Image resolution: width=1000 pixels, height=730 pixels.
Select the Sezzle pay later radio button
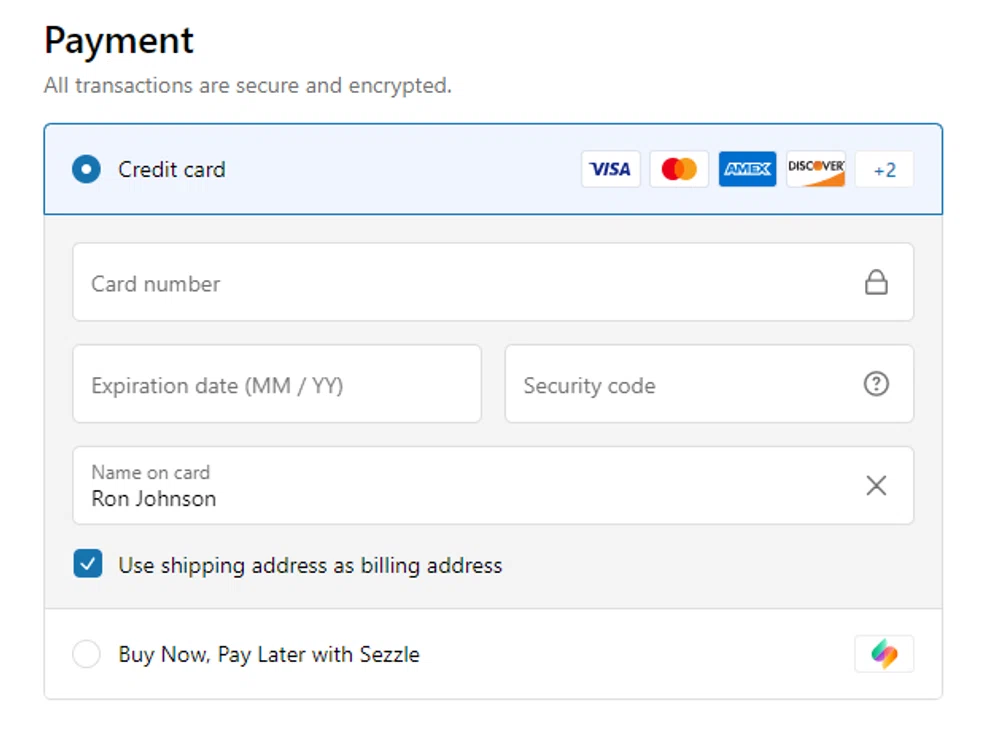(x=87, y=655)
